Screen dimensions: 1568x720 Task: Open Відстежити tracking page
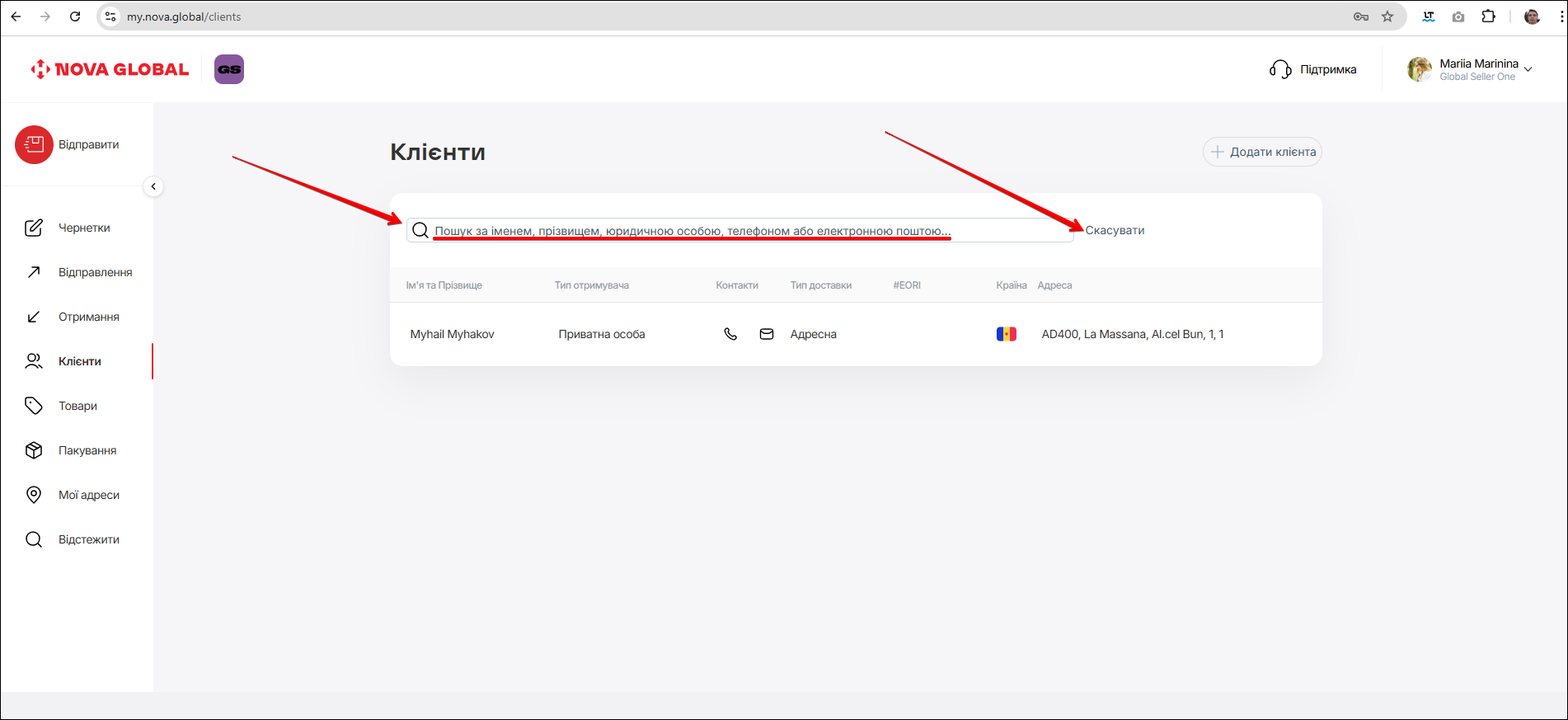[88, 539]
